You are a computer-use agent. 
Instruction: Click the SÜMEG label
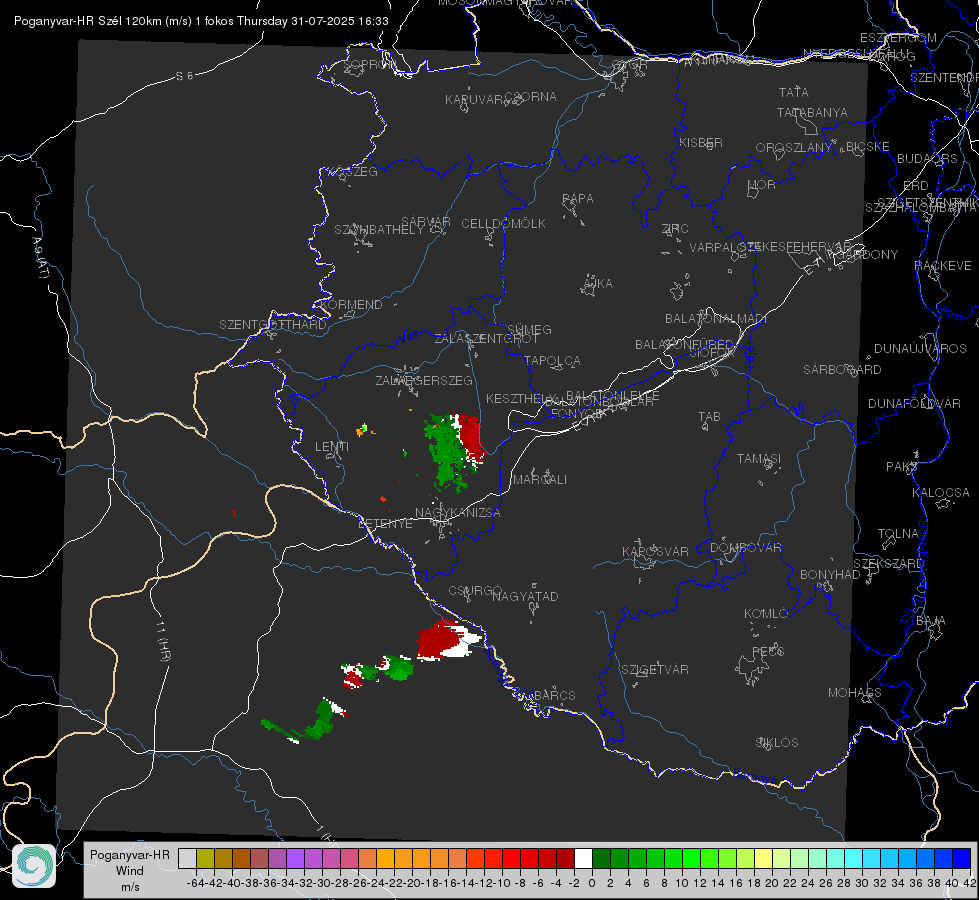[x=529, y=330]
